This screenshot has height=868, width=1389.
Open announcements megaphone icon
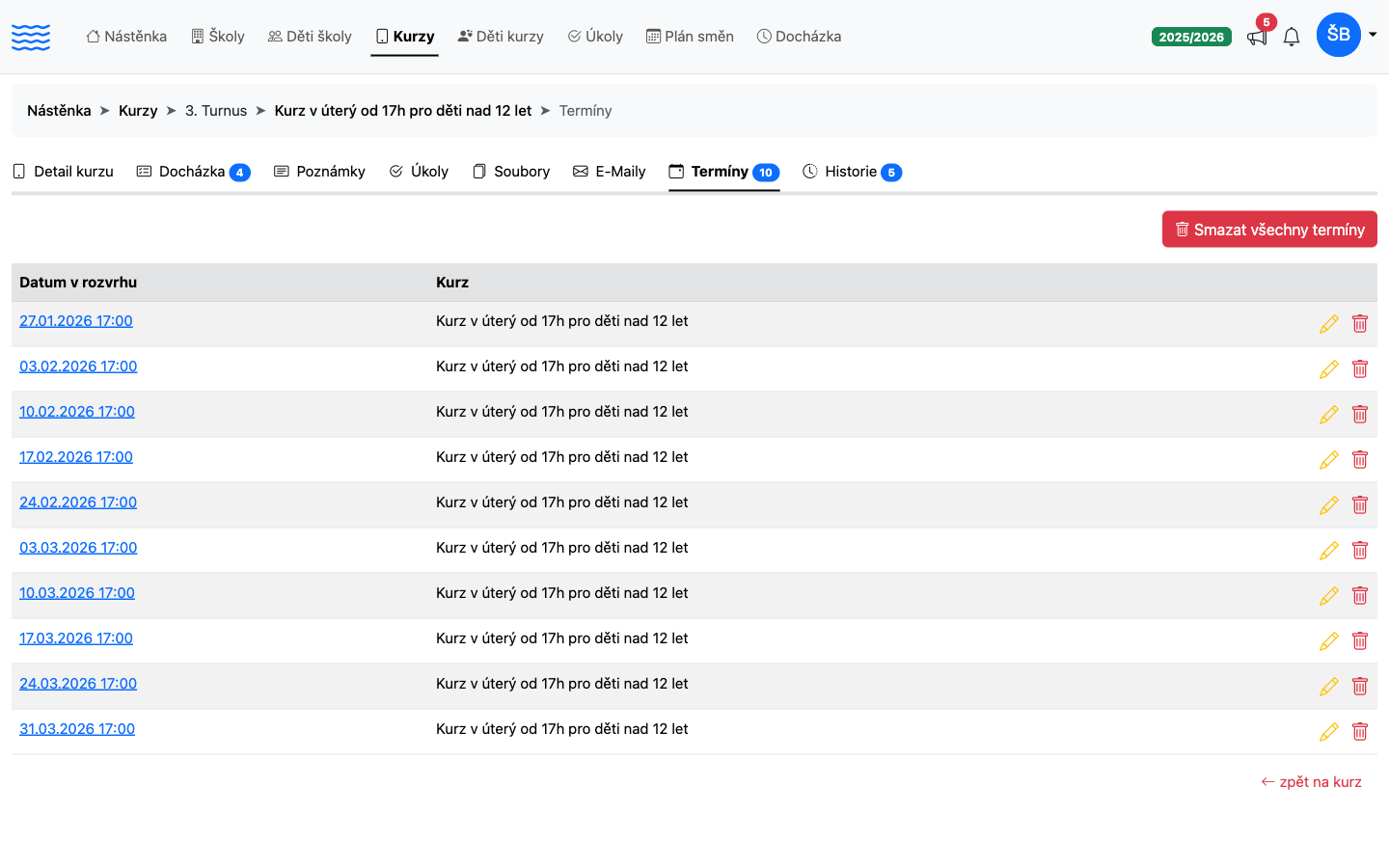[1257, 37]
